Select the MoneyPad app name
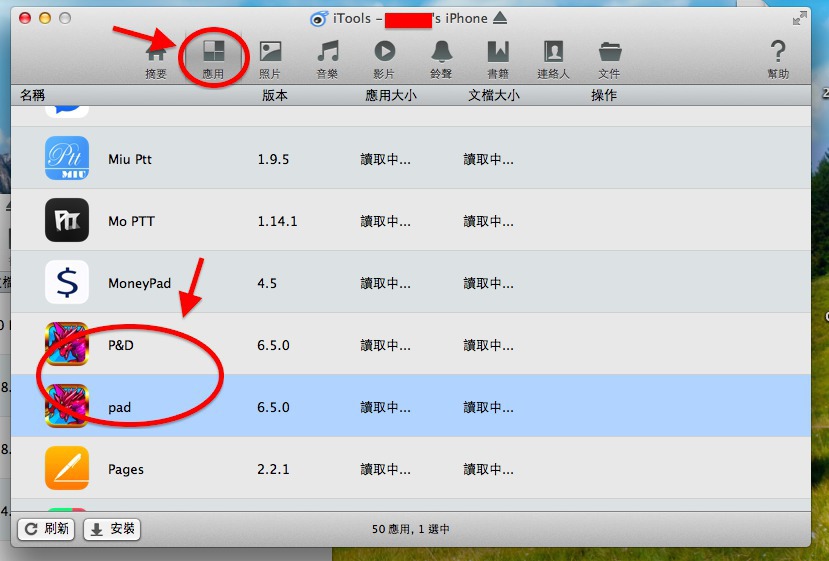This screenshot has height=561, width=829. pos(140,283)
